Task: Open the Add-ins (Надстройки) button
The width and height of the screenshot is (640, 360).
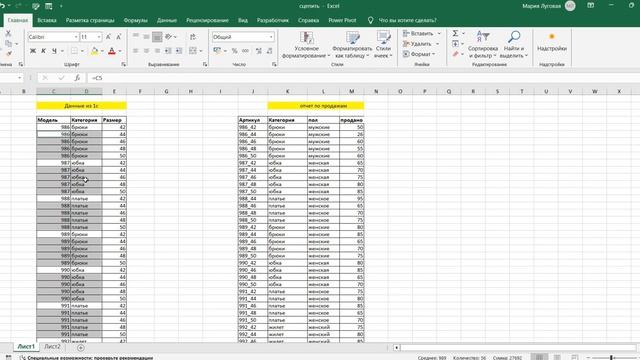Action: [x=552, y=42]
